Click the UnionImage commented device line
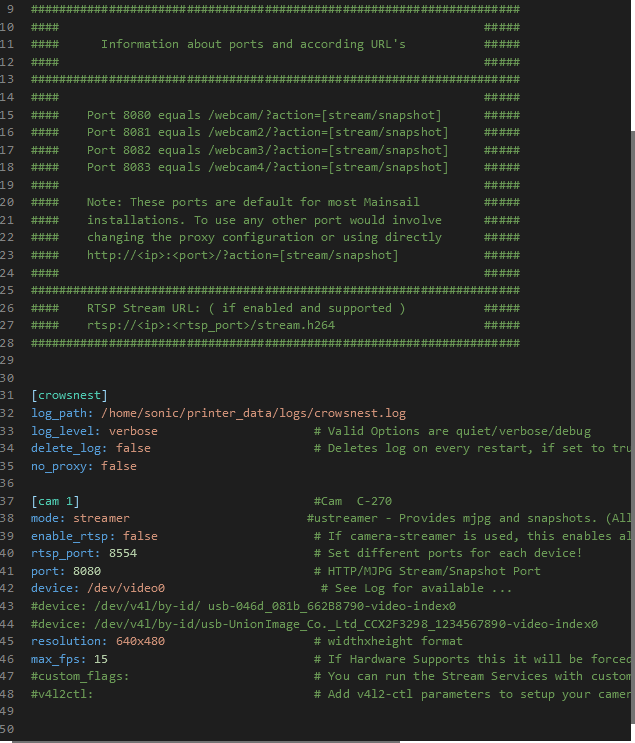 (x=314, y=624)
